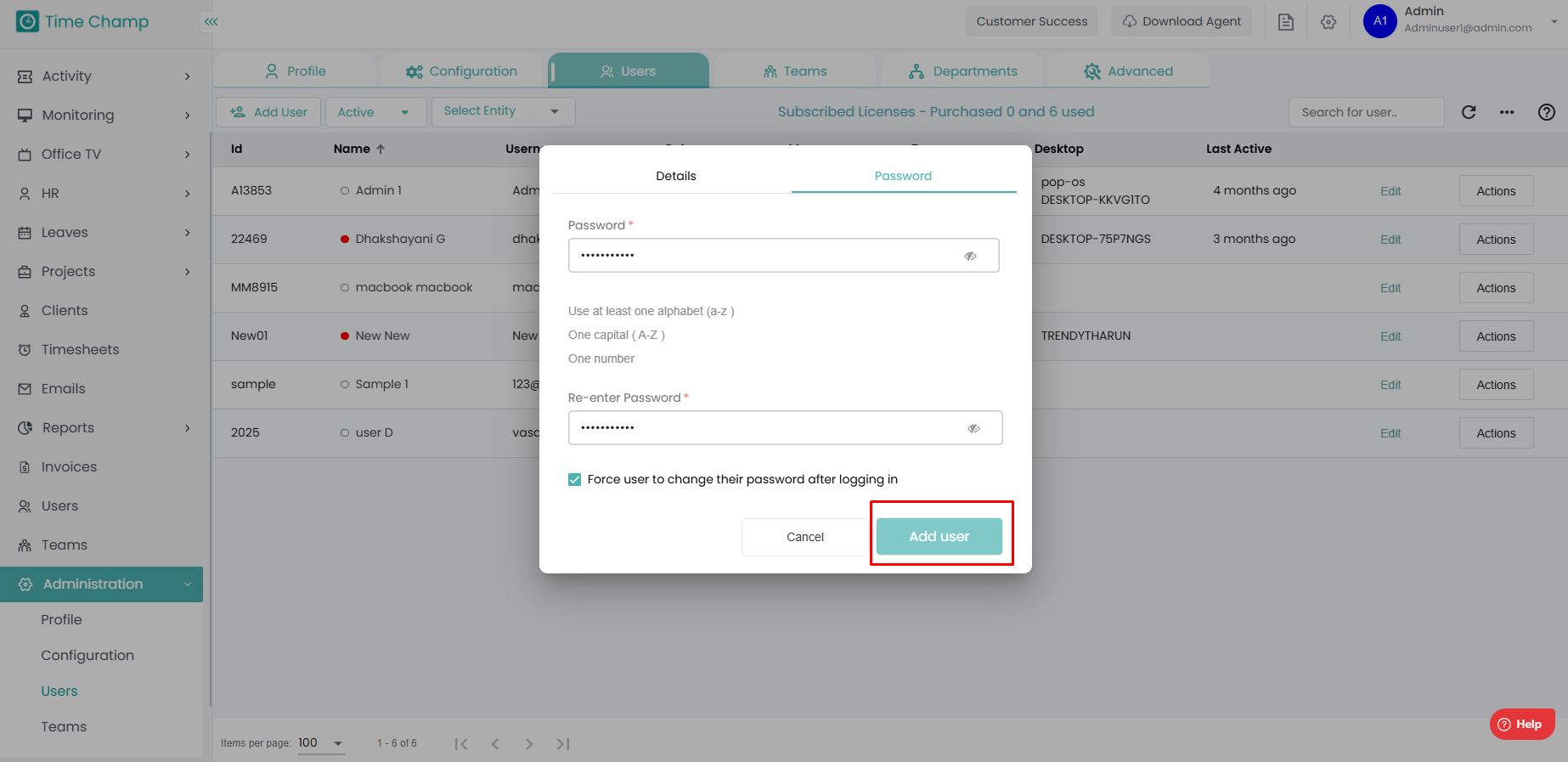Open the Departments tab
1568x762 pixels.
click(962, 71)
